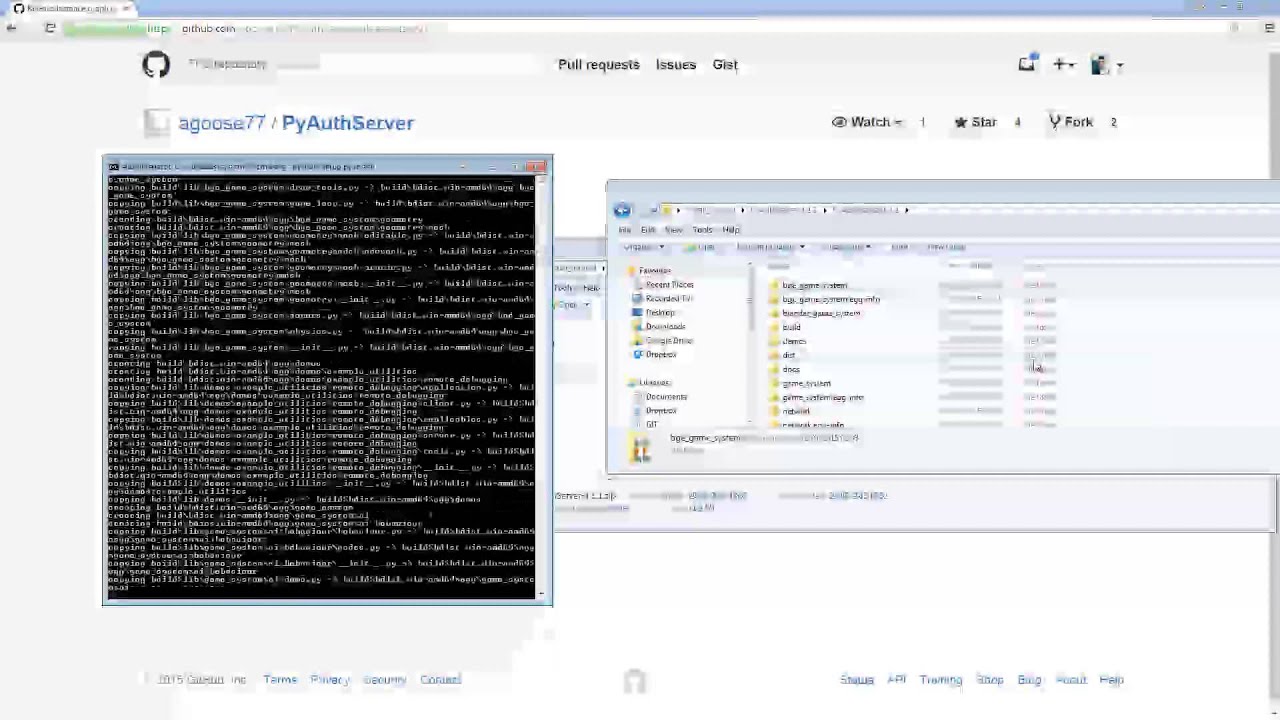Open the PyAuthServer repository link

pos(347,123)
